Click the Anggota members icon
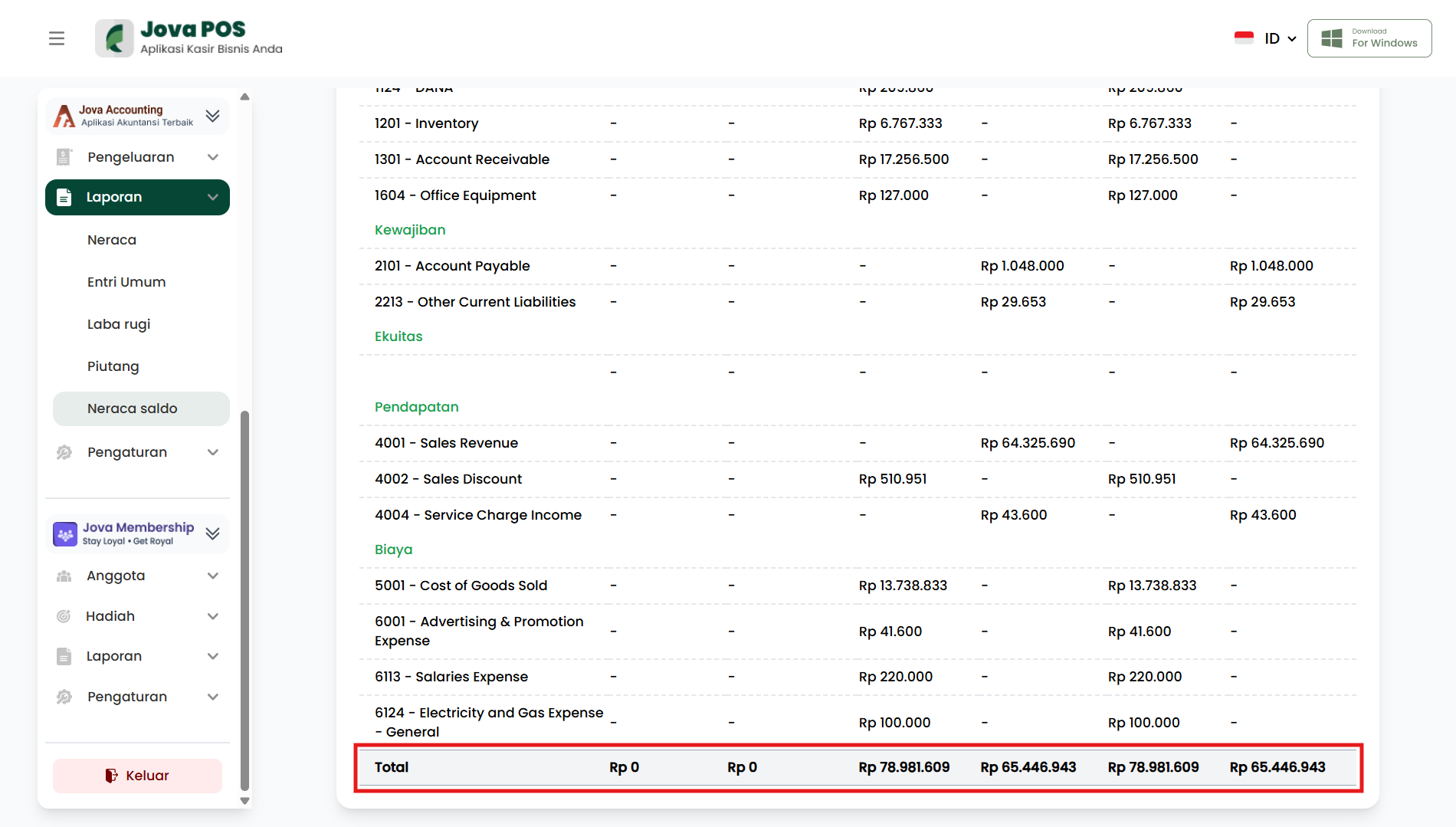The image size is (1456, 827). coord(64,576)
